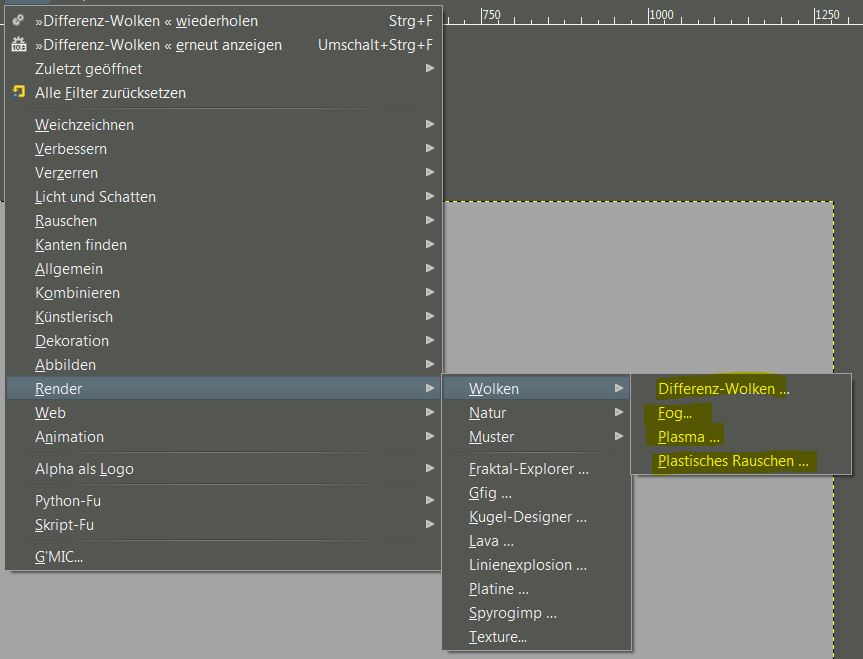Expand the Natur submenu
The height and width of the screenshot is (659, 863).
pyautogui.click(x=488, y=413)
